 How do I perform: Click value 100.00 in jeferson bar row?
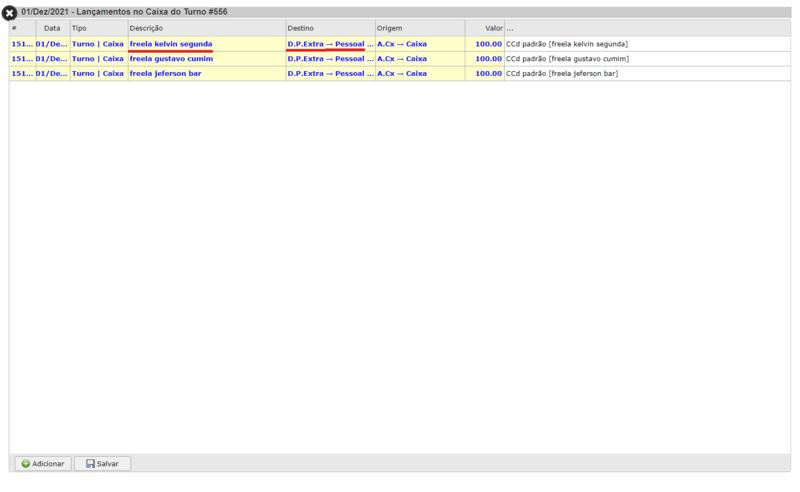(488, 73)
